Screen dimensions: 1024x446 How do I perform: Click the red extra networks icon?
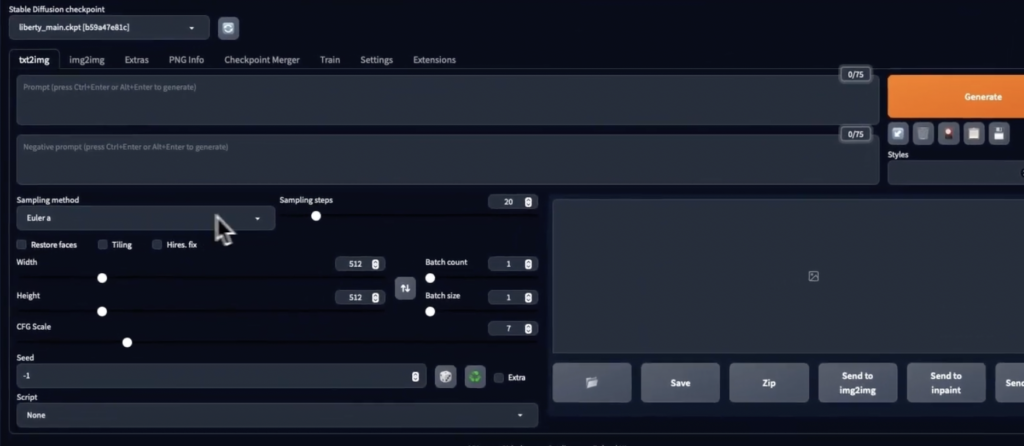point(948,134)
